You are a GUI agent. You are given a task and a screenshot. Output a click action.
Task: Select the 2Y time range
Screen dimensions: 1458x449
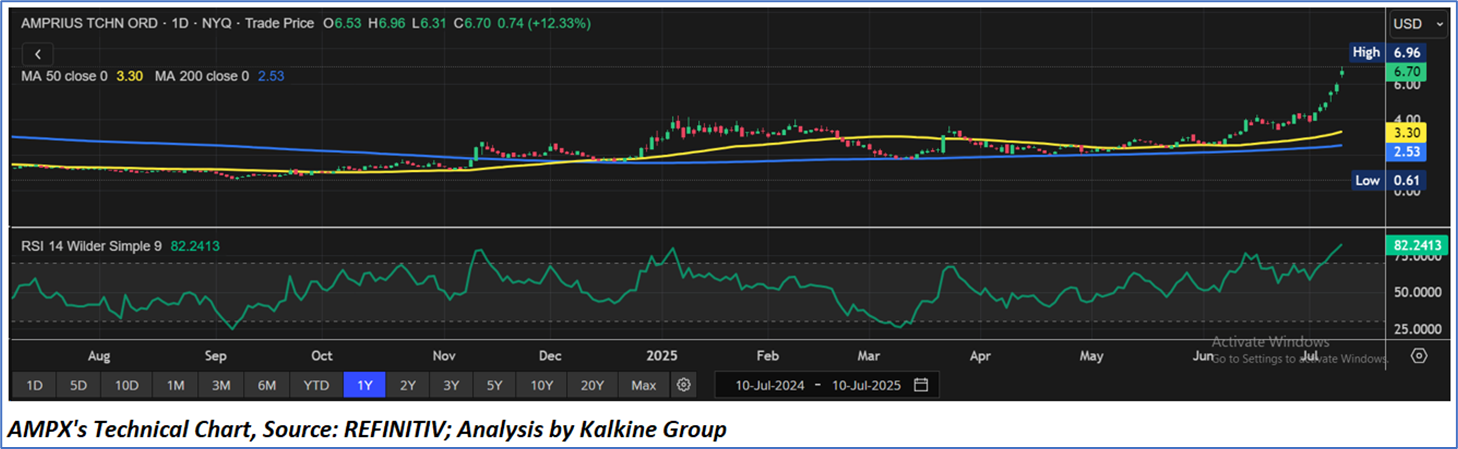407,385
